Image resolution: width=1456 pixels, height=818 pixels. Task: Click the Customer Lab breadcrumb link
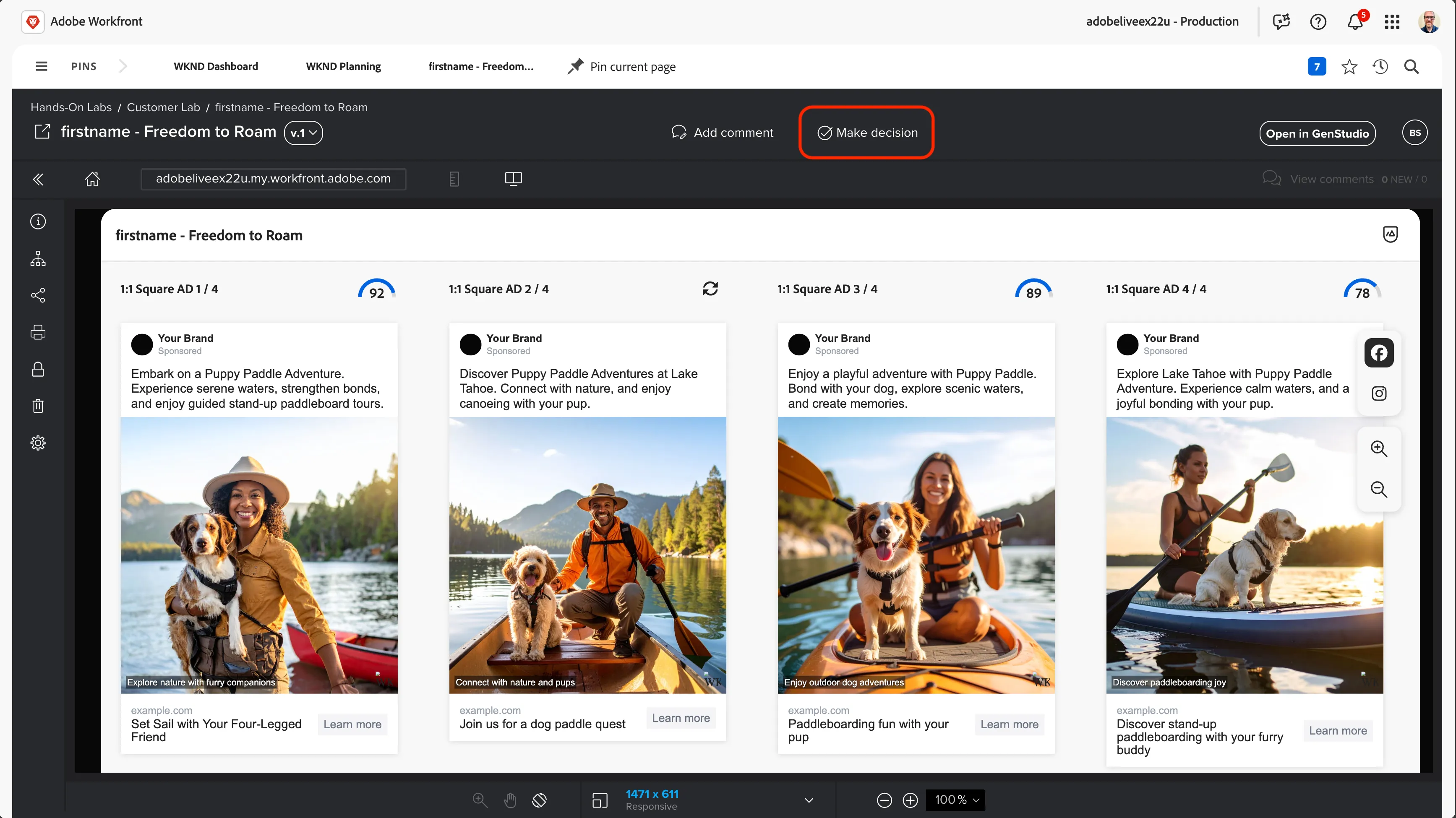[x=163, y=107]
